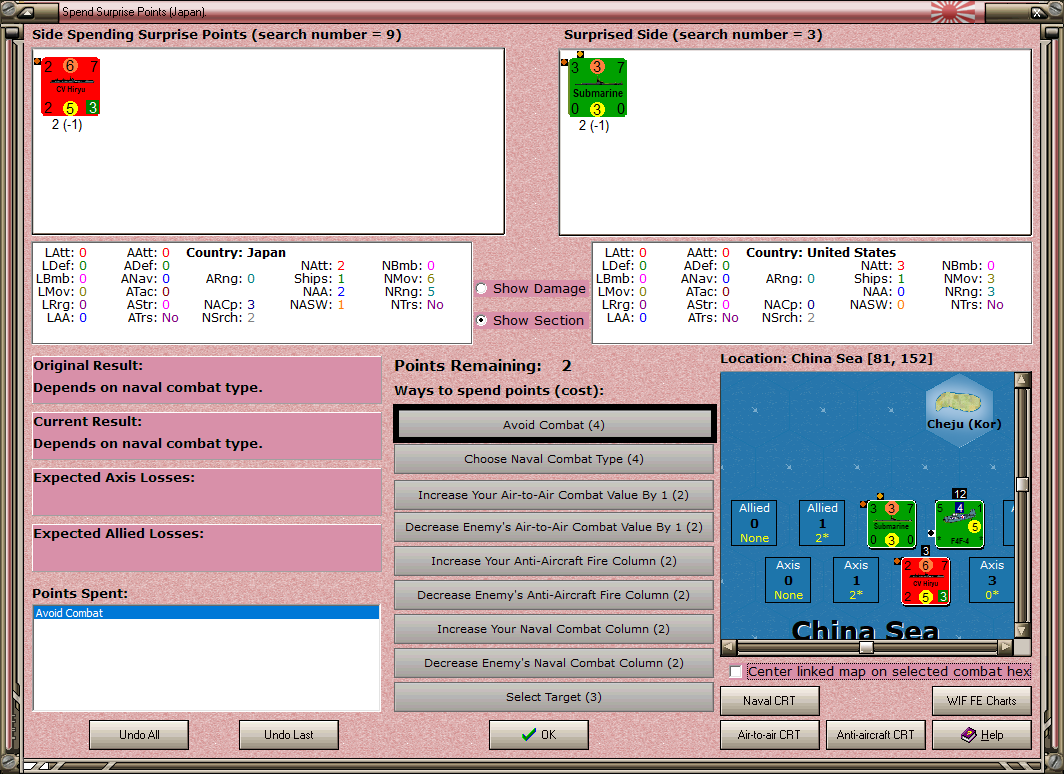1064x774 pixels.
Task: Select the Show Damage radio button
Action: (x=482, y=288)
